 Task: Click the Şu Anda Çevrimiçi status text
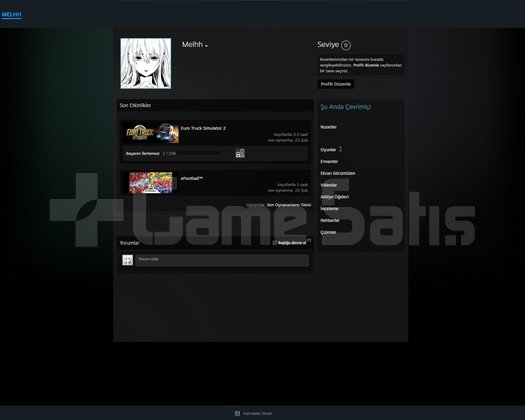click(x=346, y=107)
